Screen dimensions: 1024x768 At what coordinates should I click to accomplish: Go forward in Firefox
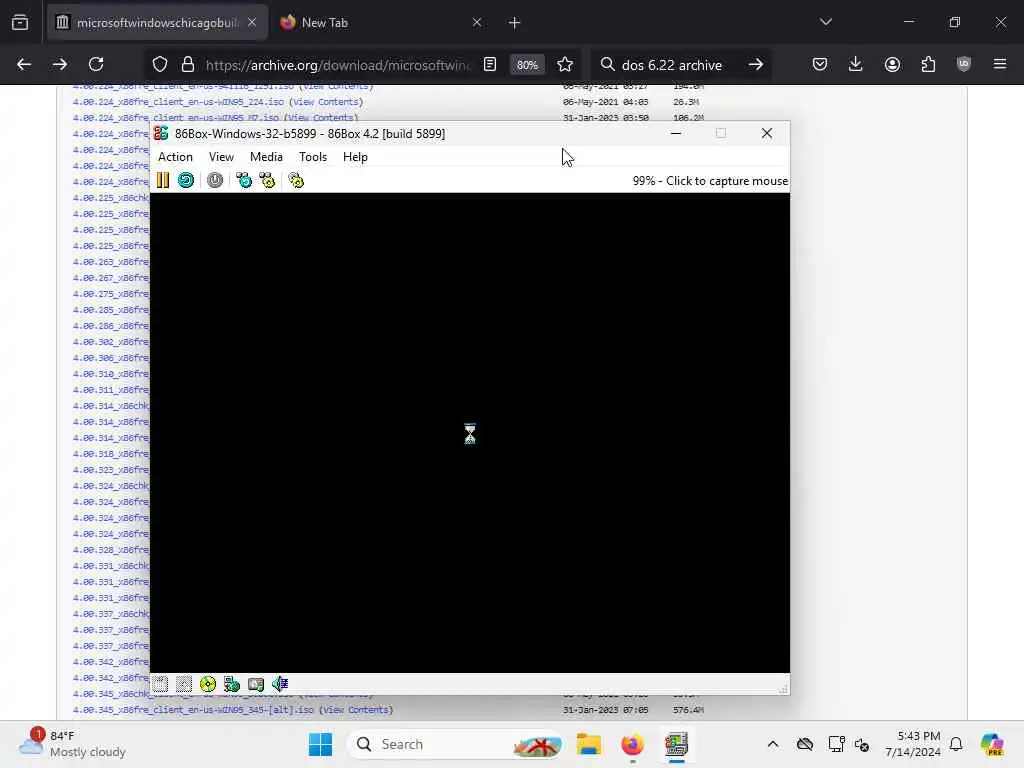pos(59,64)
